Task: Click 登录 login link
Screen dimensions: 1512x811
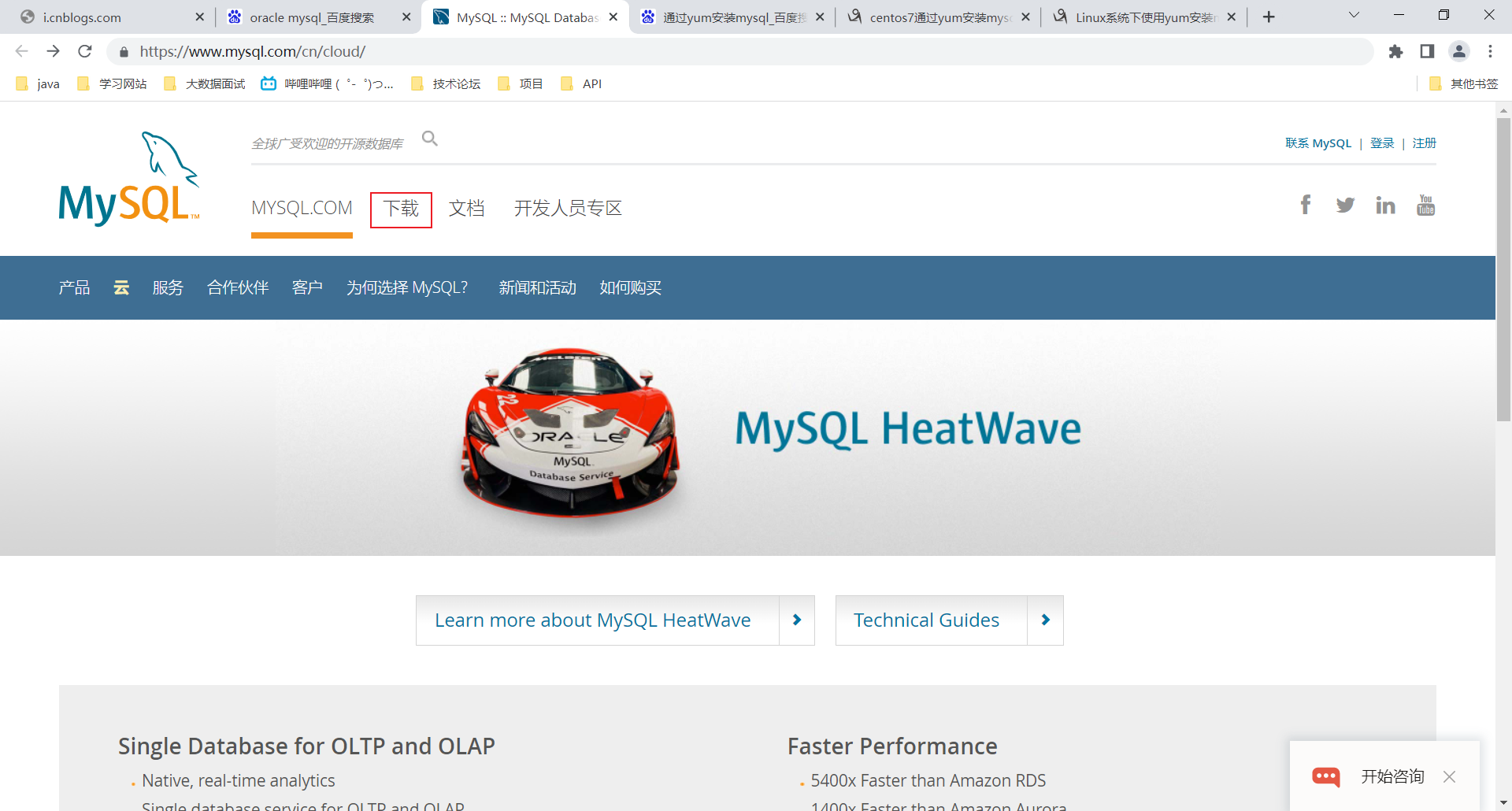Action: [1382, 143]
